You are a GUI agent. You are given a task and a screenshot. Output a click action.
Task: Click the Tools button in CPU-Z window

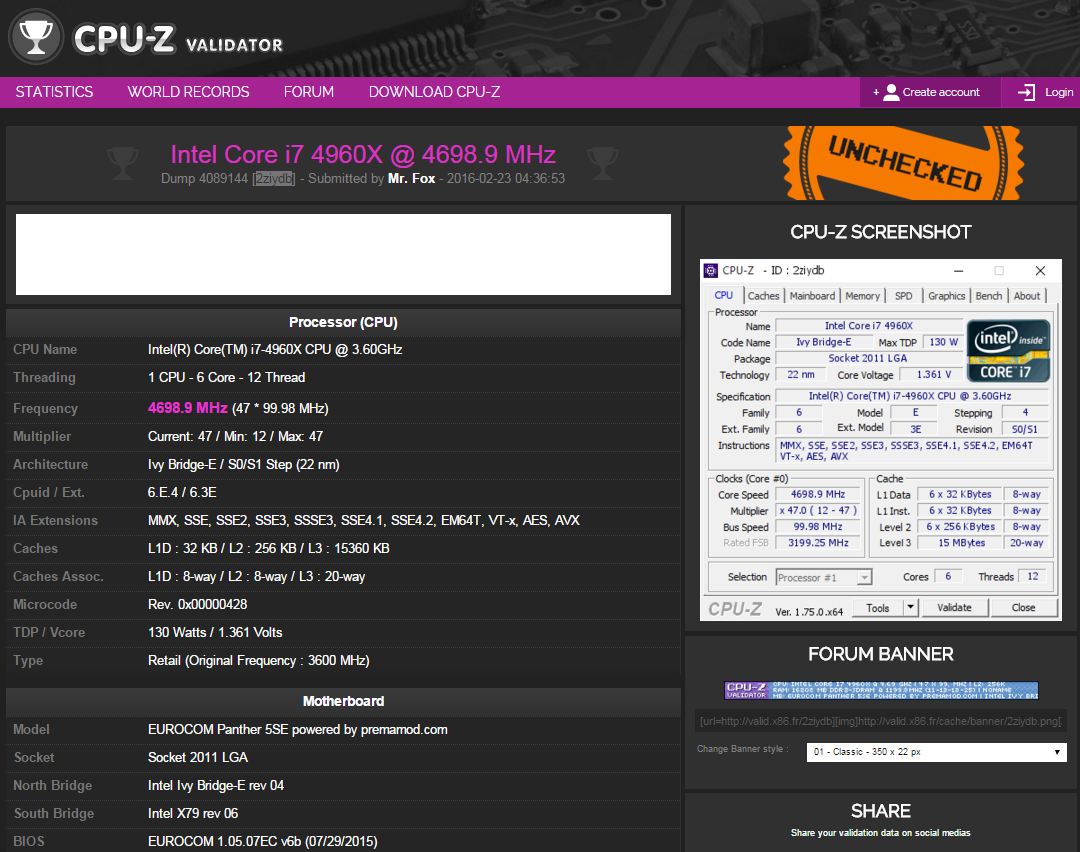pos(878,607)
